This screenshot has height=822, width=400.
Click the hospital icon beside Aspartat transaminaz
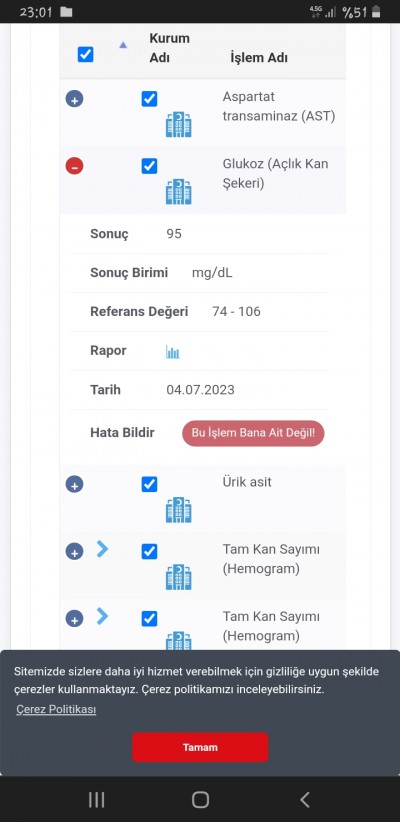tap(178, 124)
